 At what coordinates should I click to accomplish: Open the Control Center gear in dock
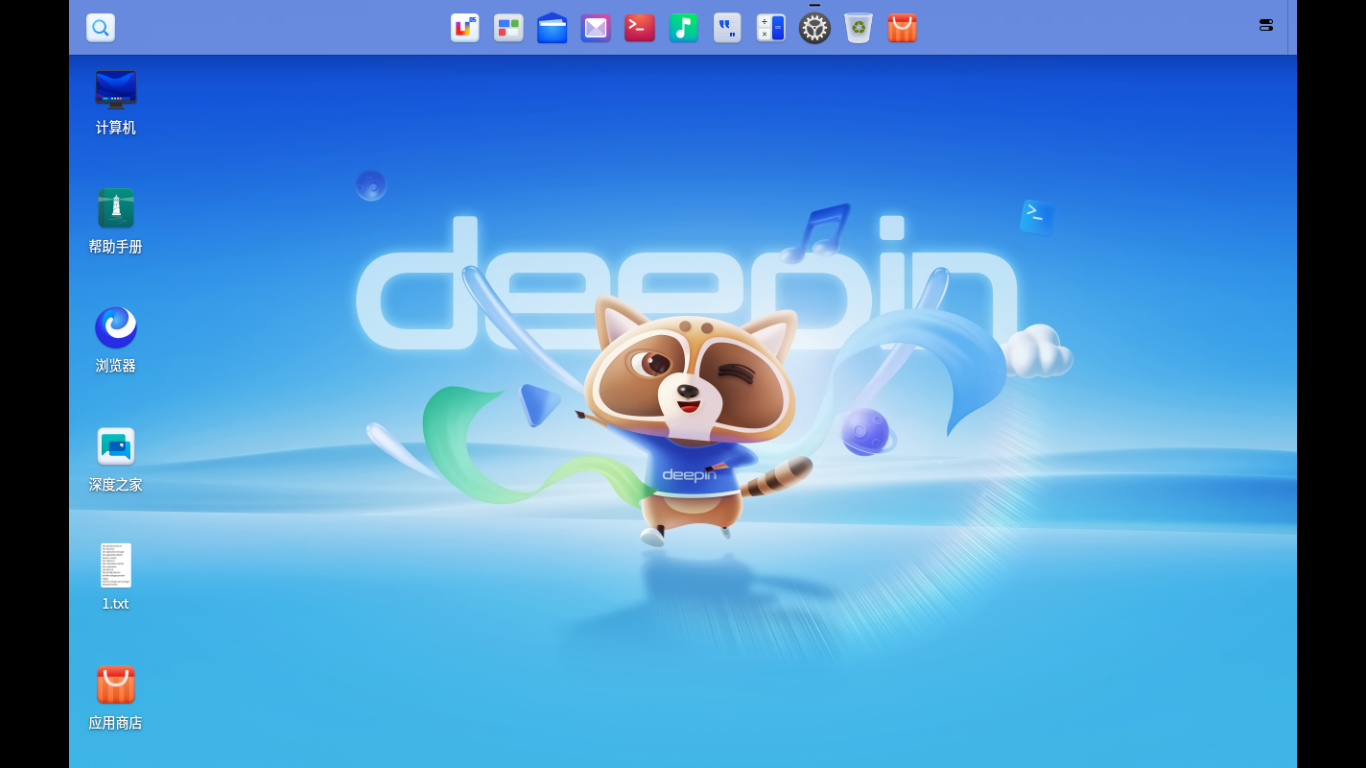[x=815, y=27]
